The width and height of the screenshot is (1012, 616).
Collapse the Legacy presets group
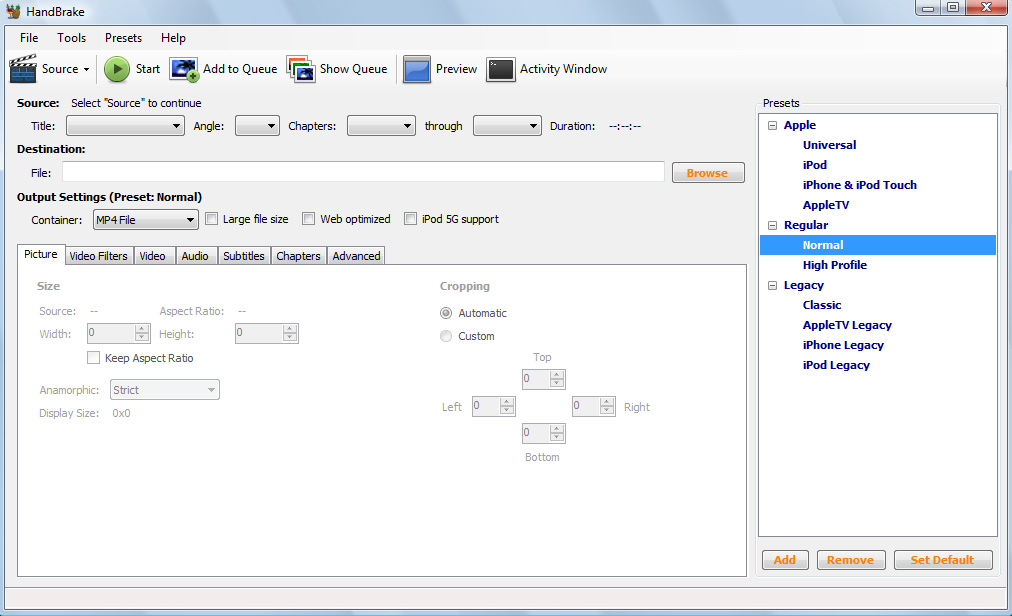(773, 285)
